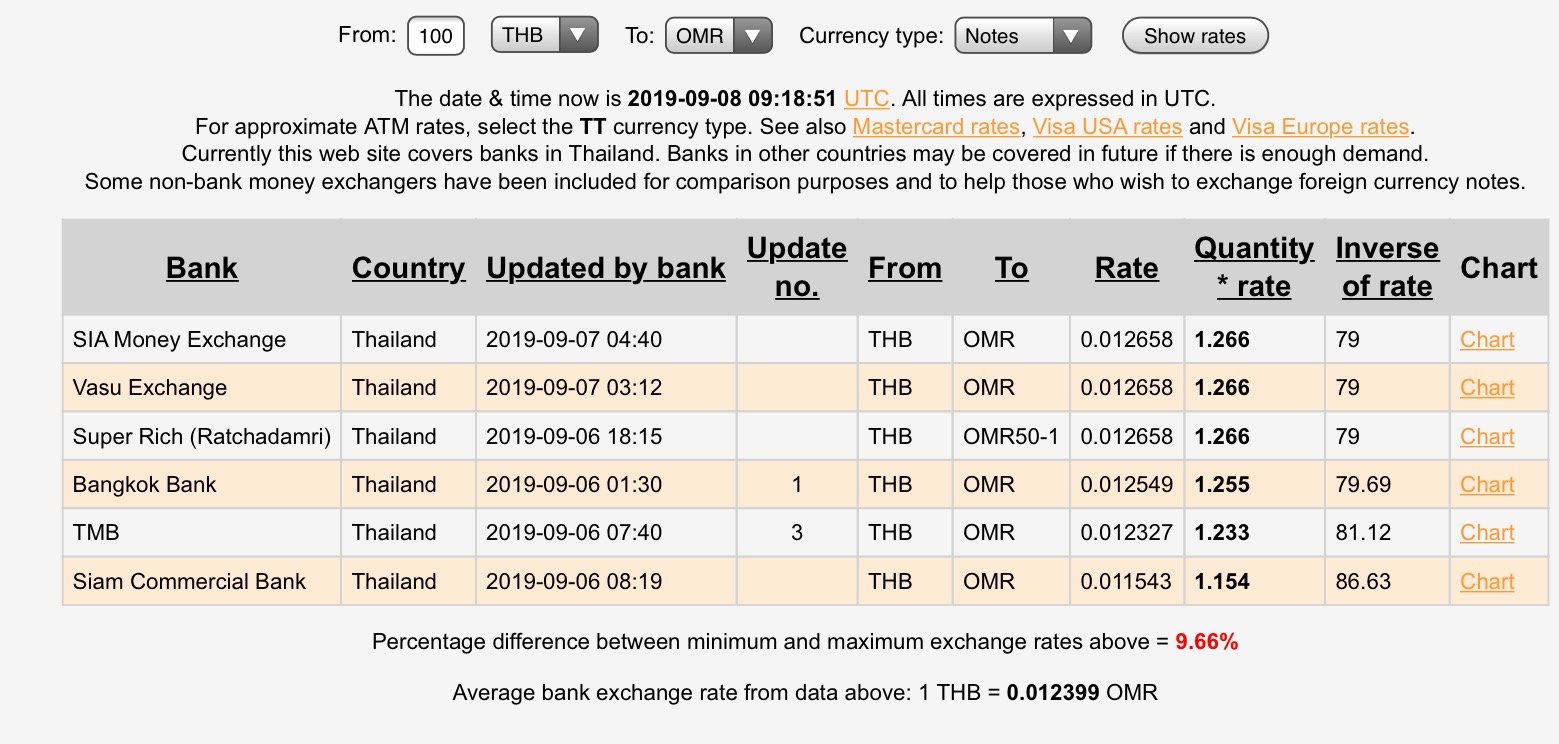Open the Currency type Notes dropdown
1559x744 pixels.
coord(1023,35)
